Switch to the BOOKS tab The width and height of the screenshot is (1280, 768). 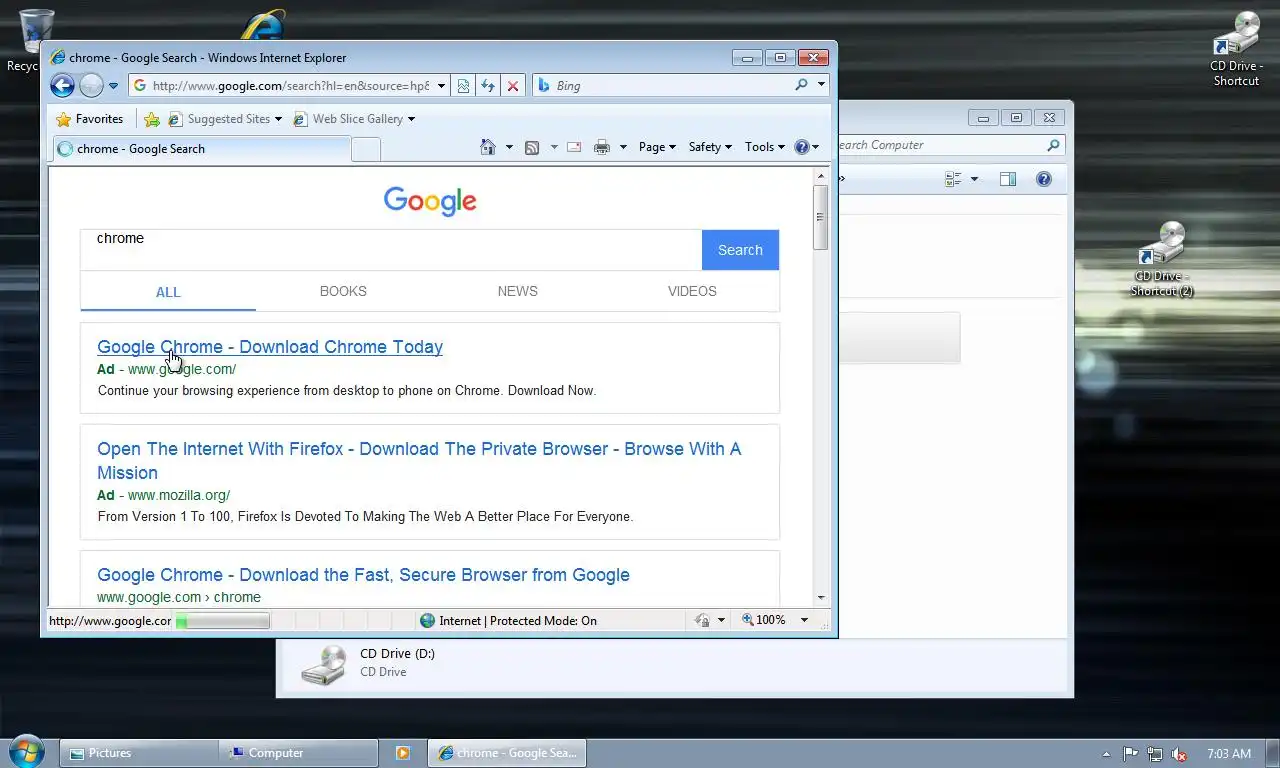tap(343, 291)
